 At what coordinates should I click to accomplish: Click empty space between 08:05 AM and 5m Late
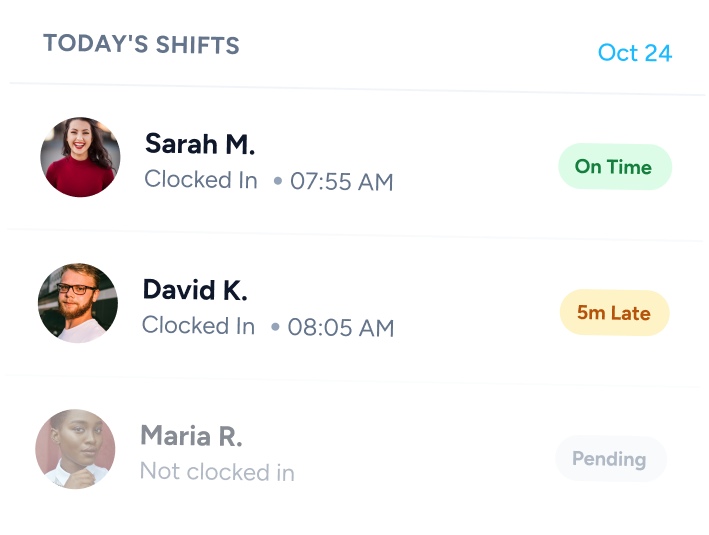(x=475, y=320)
